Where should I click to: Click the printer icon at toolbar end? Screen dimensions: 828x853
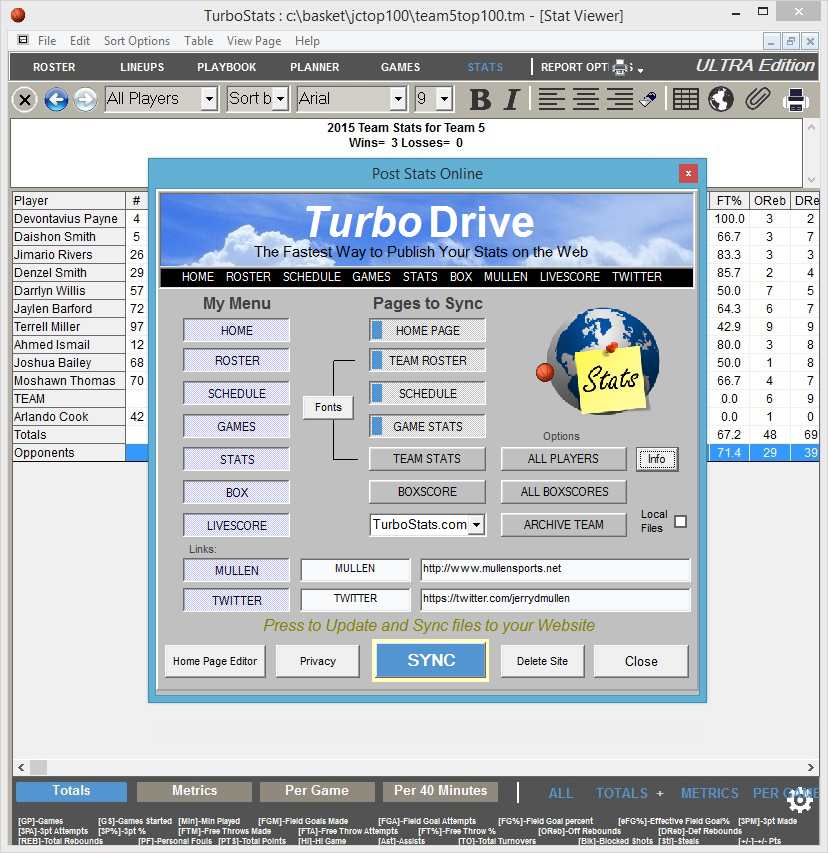pos(795,100)
